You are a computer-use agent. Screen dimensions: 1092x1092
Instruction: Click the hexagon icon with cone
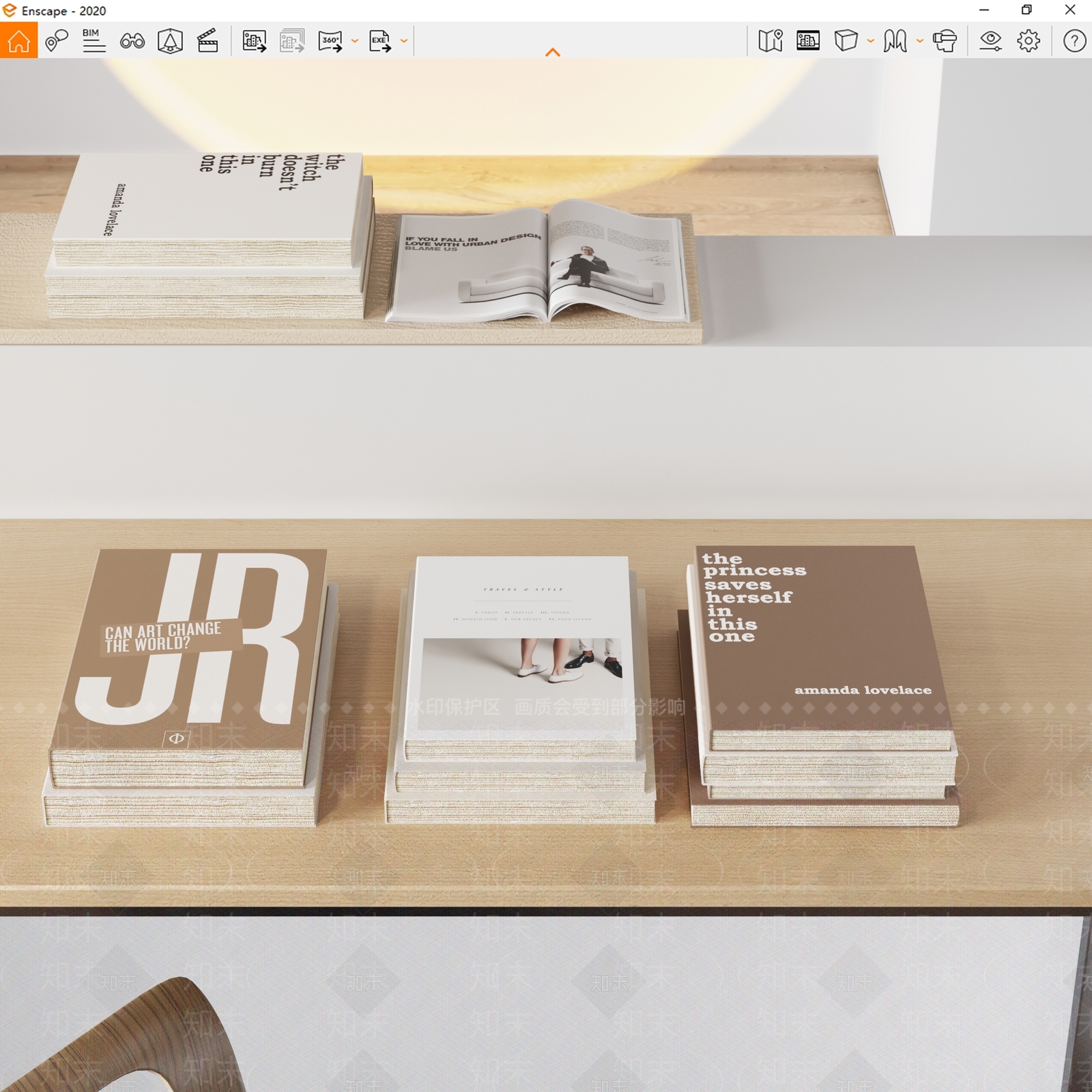(170, 41)
